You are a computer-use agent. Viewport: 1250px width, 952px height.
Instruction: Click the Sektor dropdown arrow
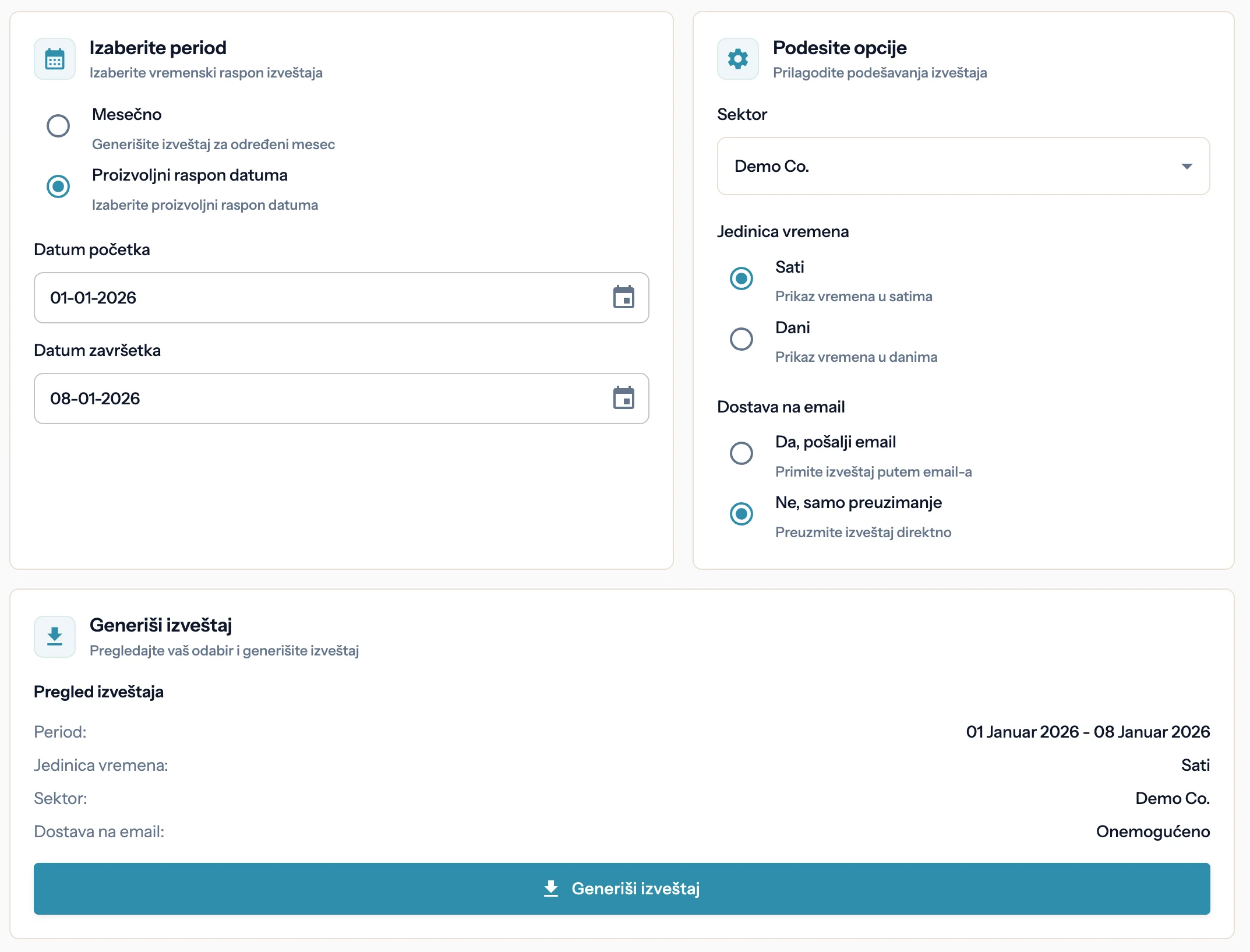[1187, 167]
